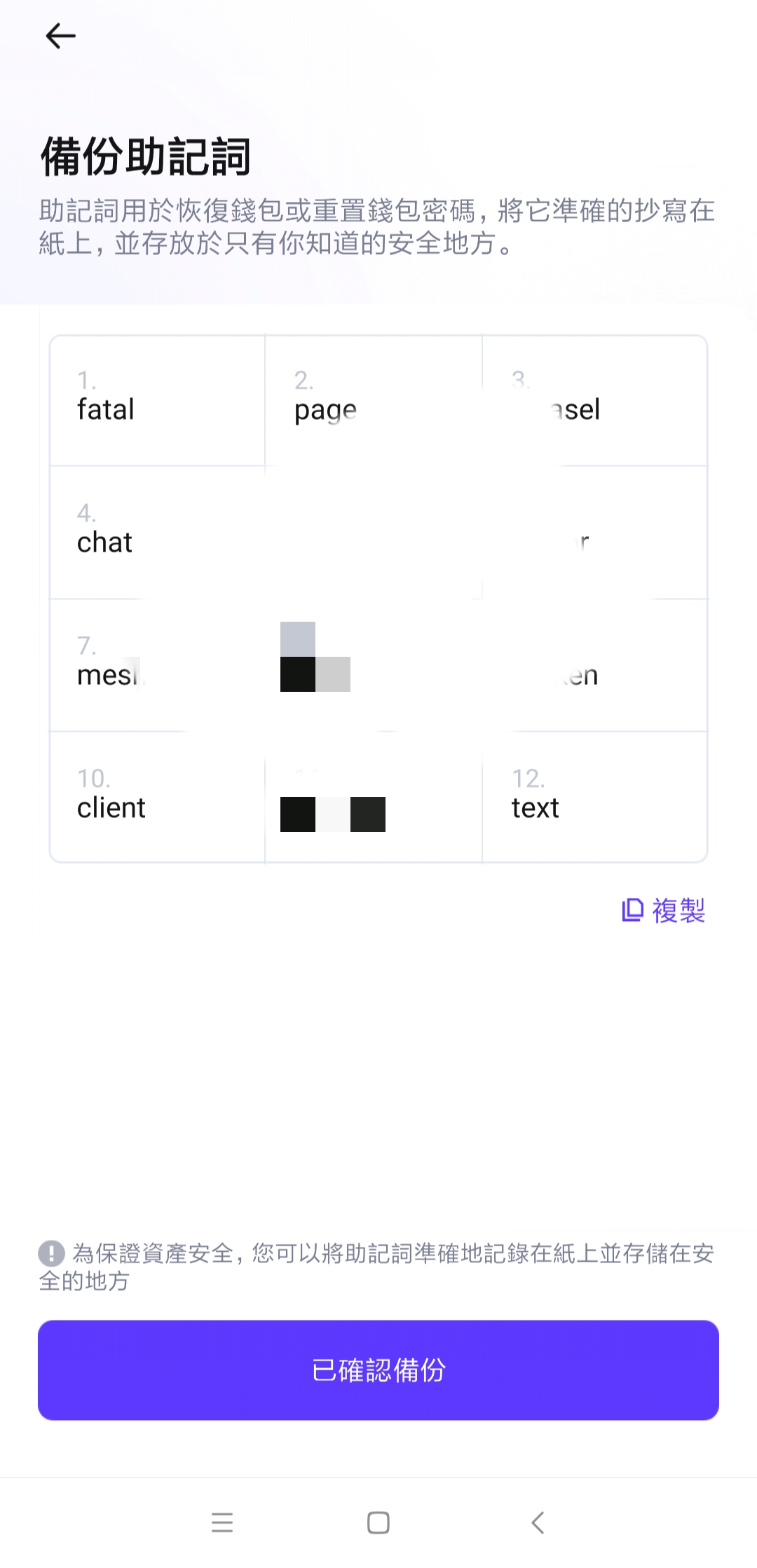Tap the 備份助記詞 page title
Image resolution: width=757 pixels, height=1568 pixels.
146,156
